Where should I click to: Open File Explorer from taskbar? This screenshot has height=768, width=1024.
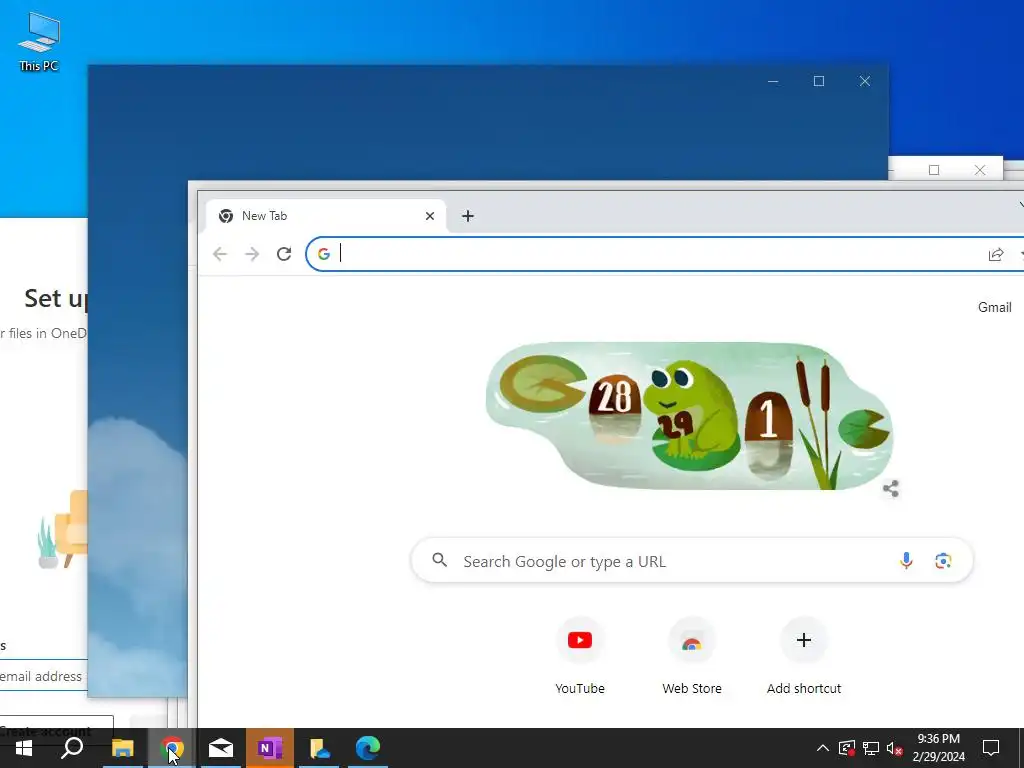tap(123, 748)
